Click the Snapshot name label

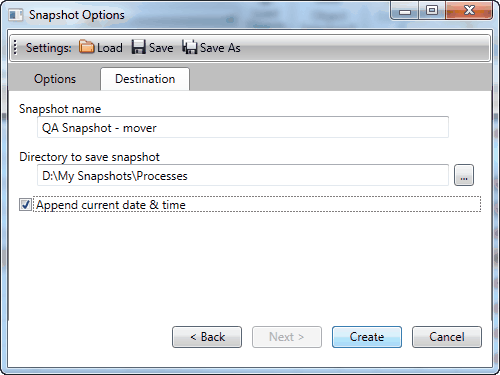coord(60,109)
